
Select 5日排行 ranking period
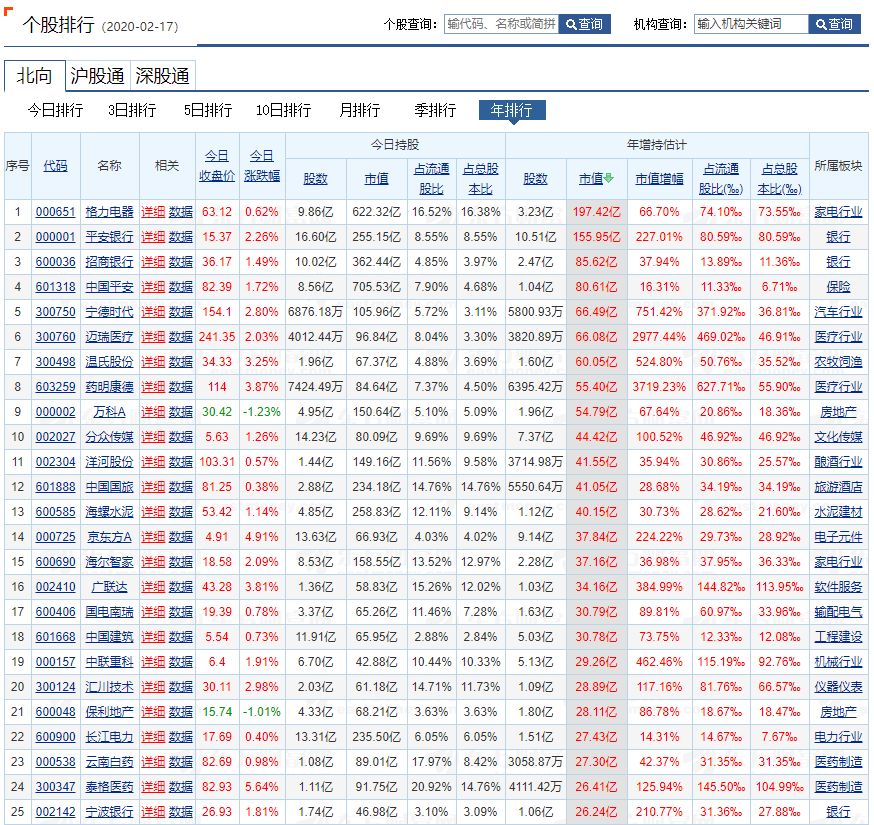click(x=208, y=110)
